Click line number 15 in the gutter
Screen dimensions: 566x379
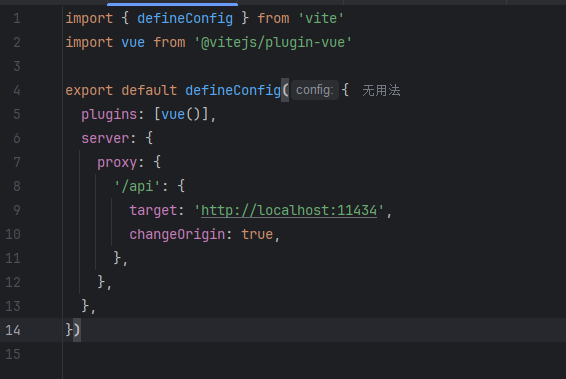13,354
